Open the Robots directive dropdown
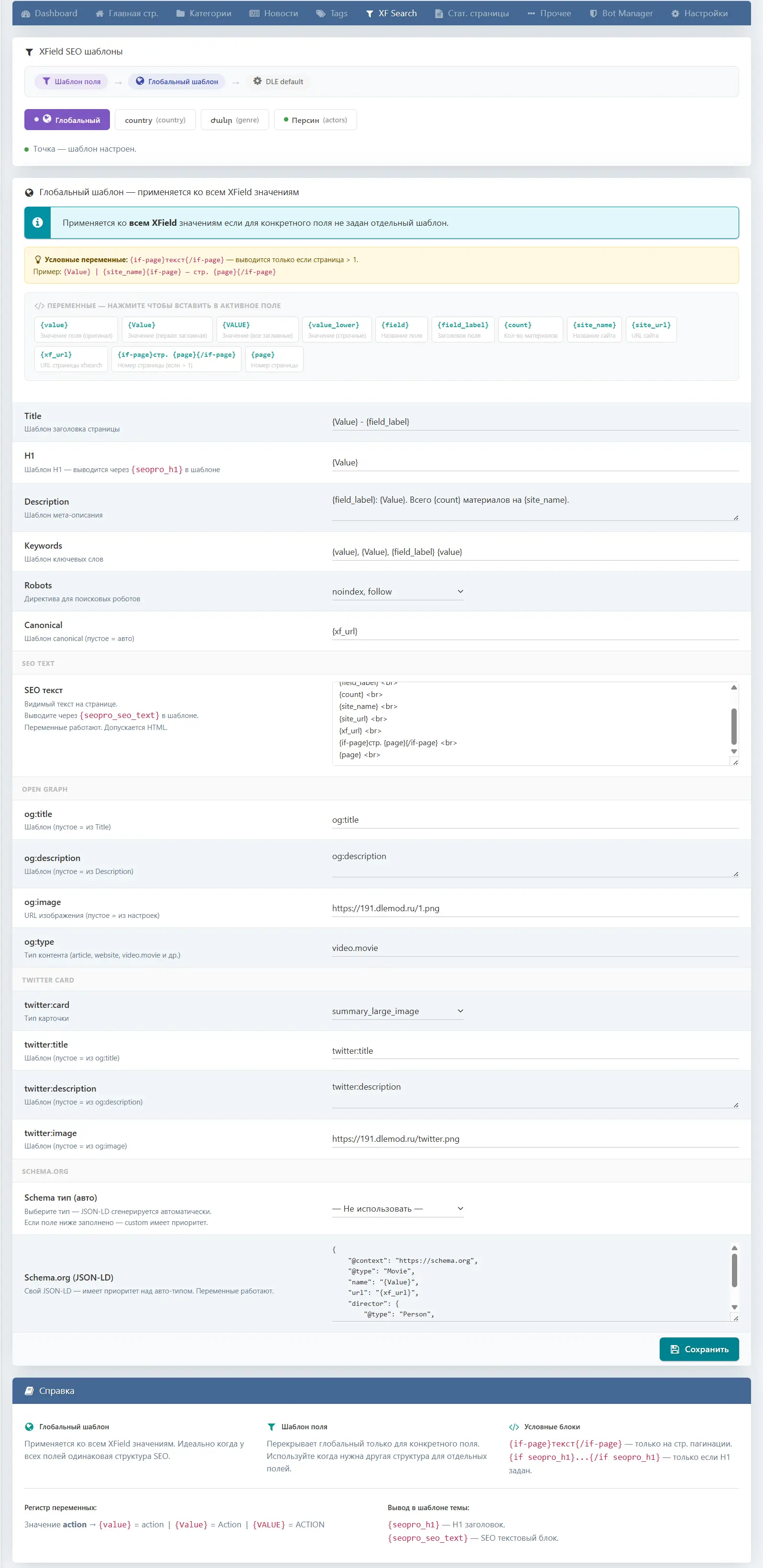The image size is (763, 1568). pyautogui.click(x=398, y=592)
